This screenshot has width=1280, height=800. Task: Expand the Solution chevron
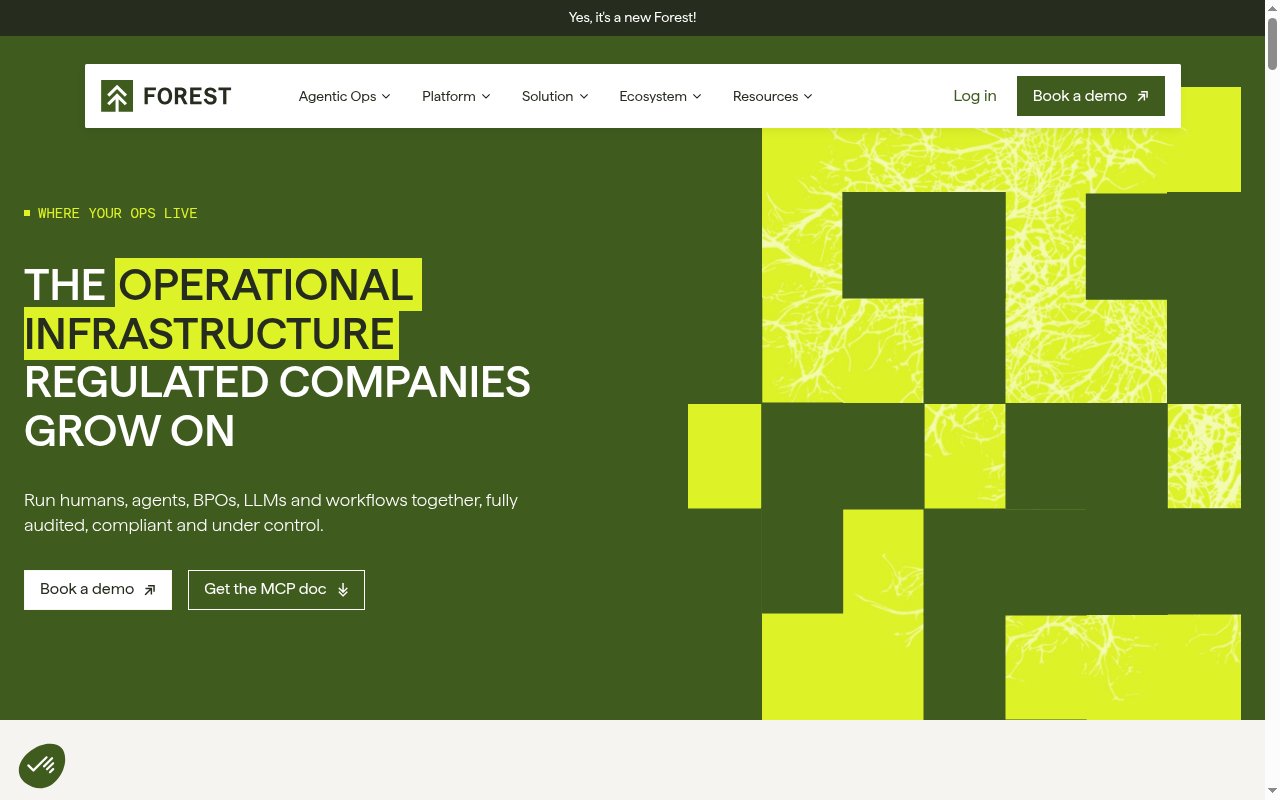(x=584, y=97)
